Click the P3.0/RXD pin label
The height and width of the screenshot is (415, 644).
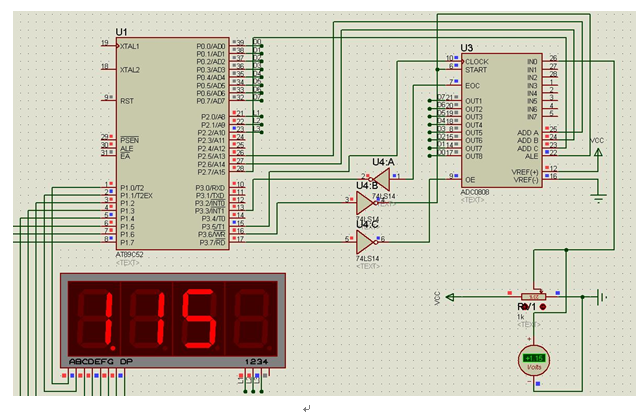tap(210, 188)
